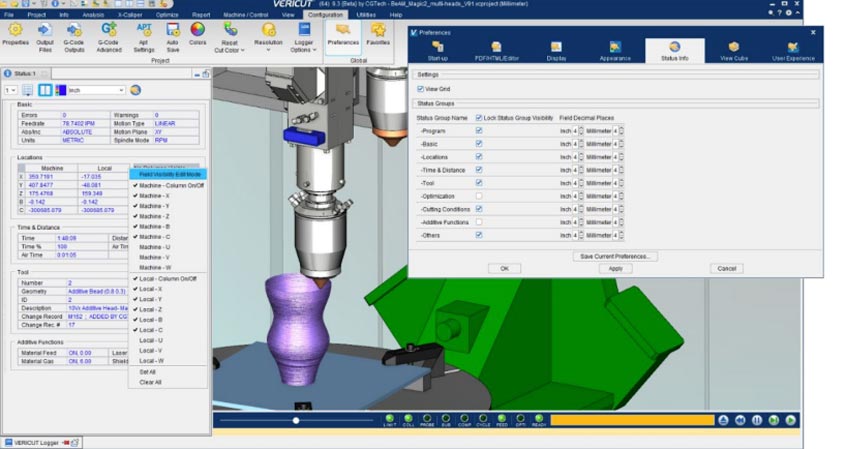Switch to the View Cube preferences tab
Viewport: 846px width, 449px height.
733,51
